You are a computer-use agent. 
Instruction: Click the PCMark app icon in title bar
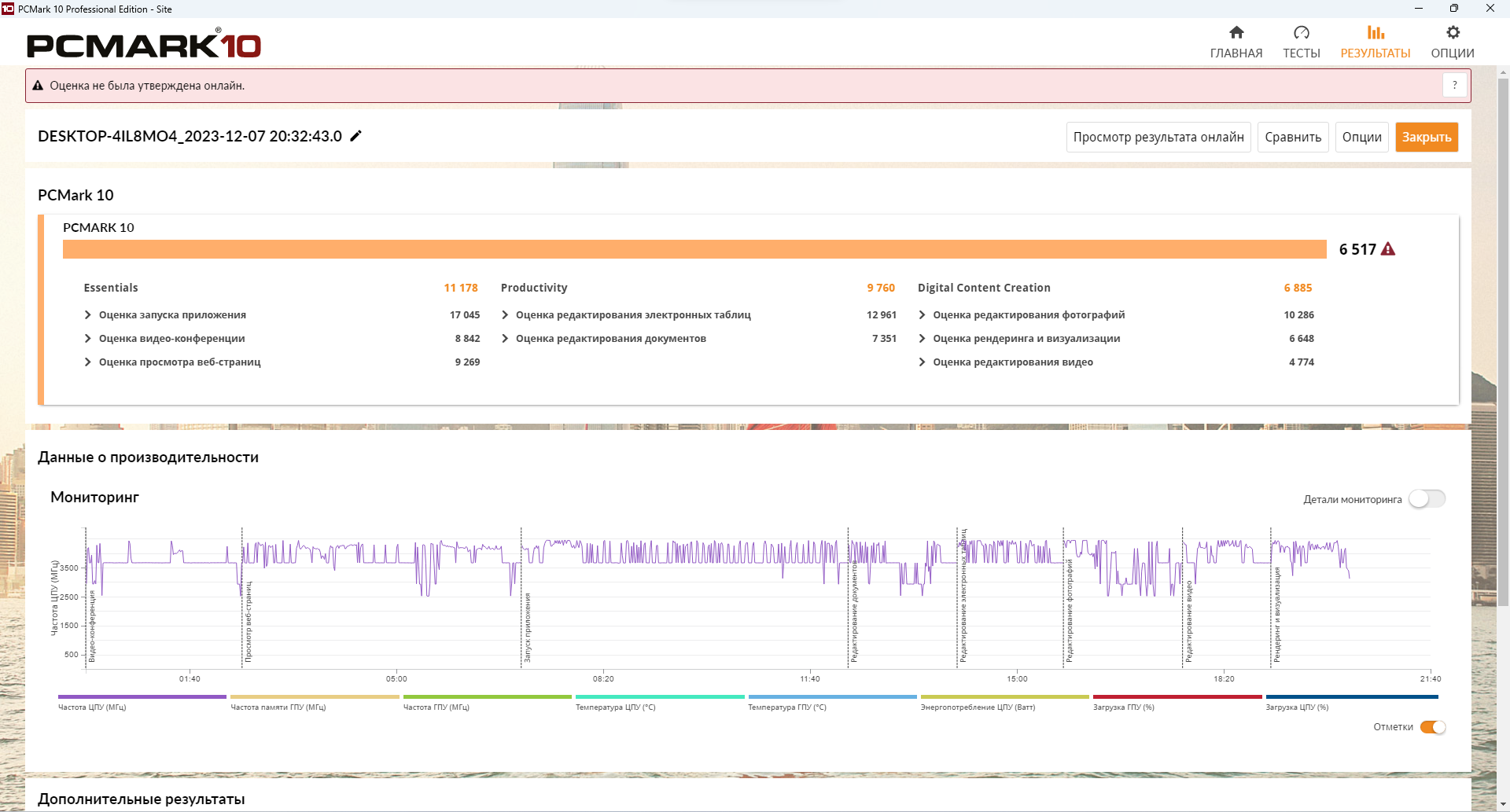click(8, 9)
